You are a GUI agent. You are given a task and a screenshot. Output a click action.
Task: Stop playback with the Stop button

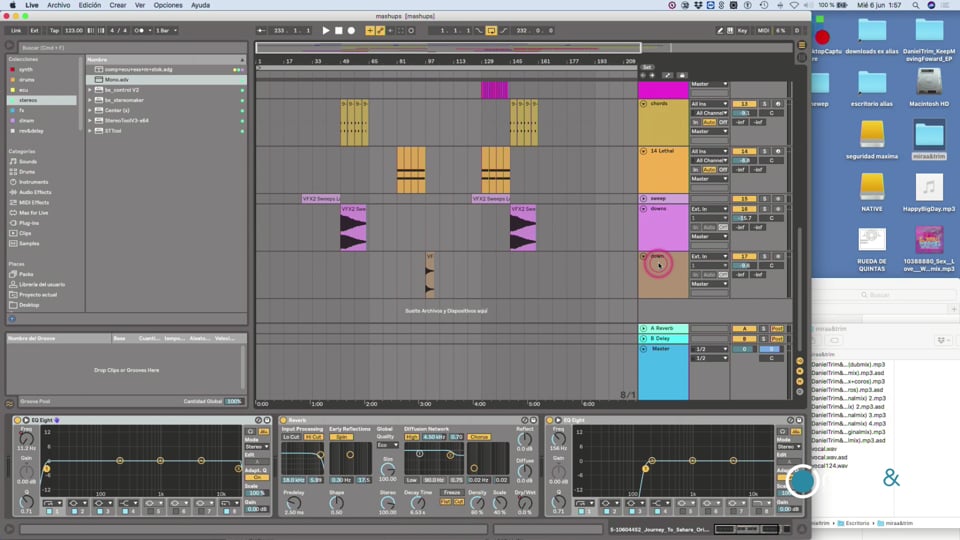click(x=339, y=30)
